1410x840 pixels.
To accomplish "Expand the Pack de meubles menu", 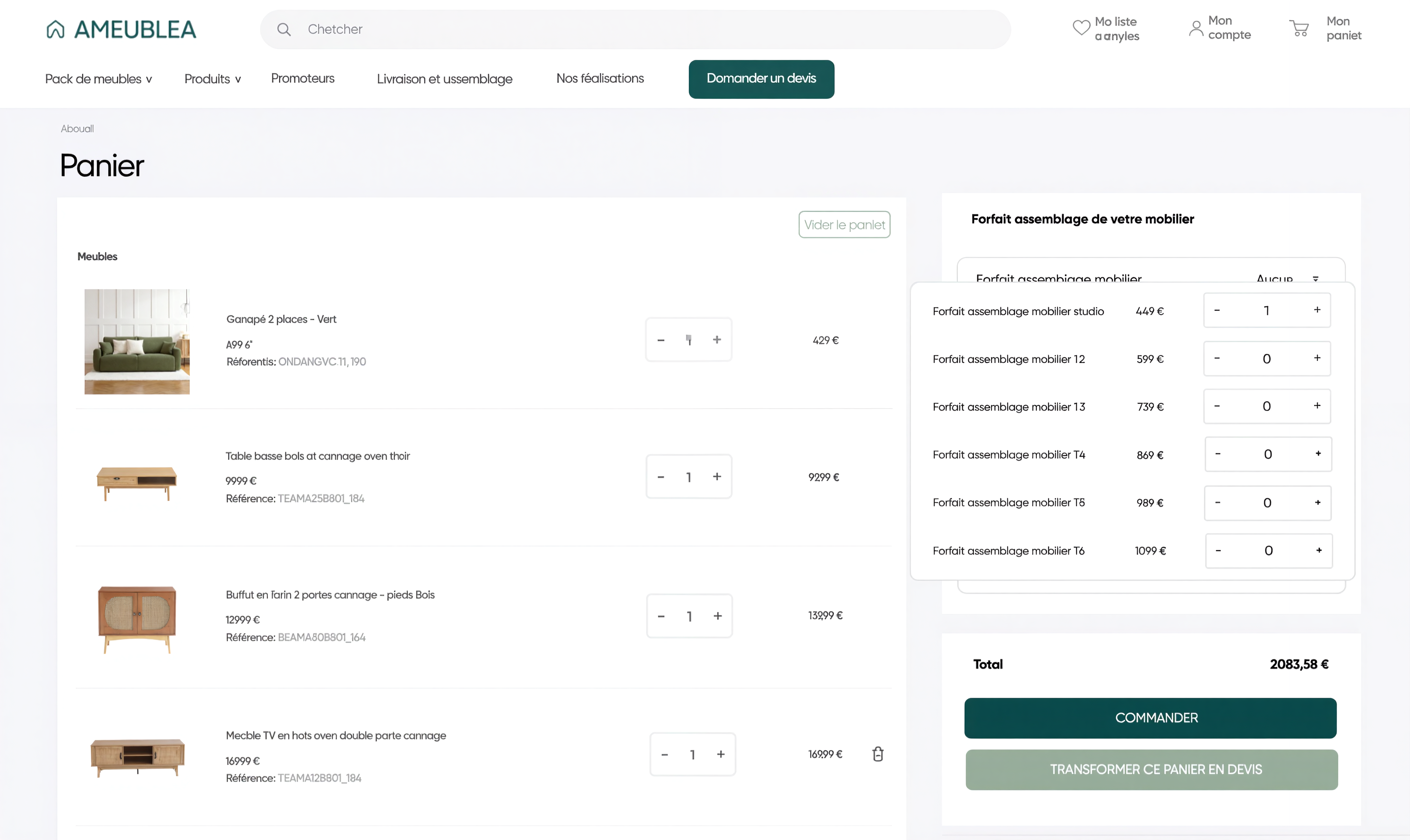I will tap(98, 79).
